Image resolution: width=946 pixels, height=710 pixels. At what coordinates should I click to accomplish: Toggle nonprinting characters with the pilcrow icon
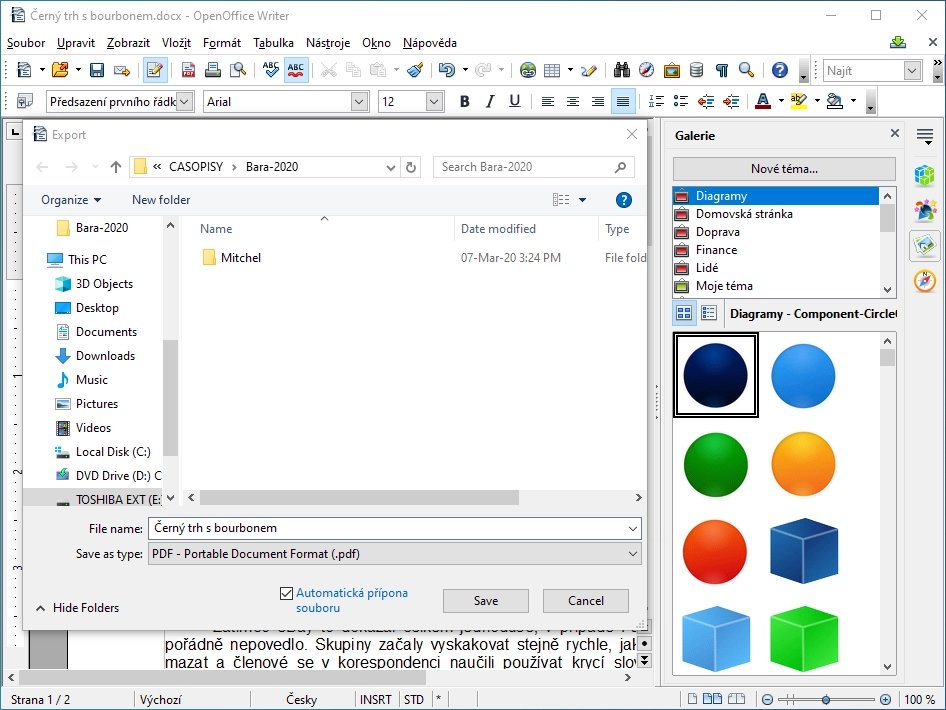tap(722, 70)
